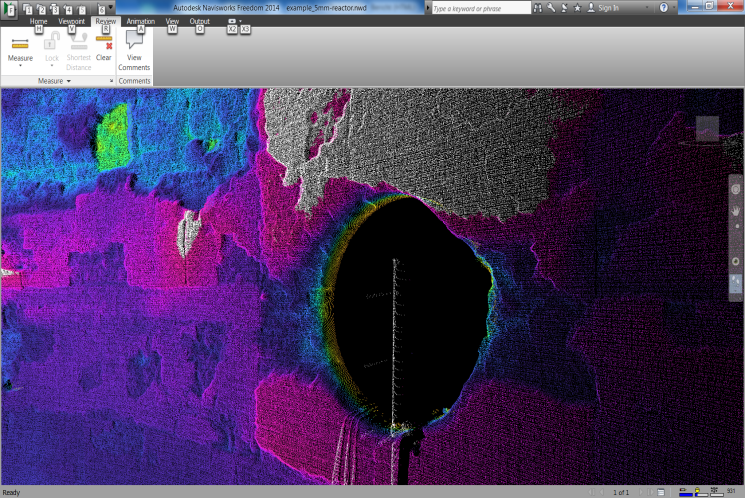The width and height of the screenshot is (745, 498).
Task: Click the keyword search input field
Action: [x=479, y=7]
